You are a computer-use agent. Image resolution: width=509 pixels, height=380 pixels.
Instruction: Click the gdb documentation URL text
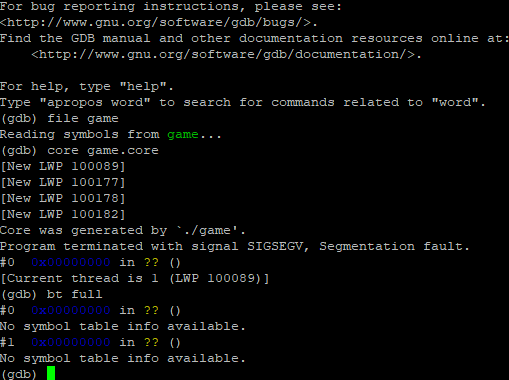pos(226,55)
